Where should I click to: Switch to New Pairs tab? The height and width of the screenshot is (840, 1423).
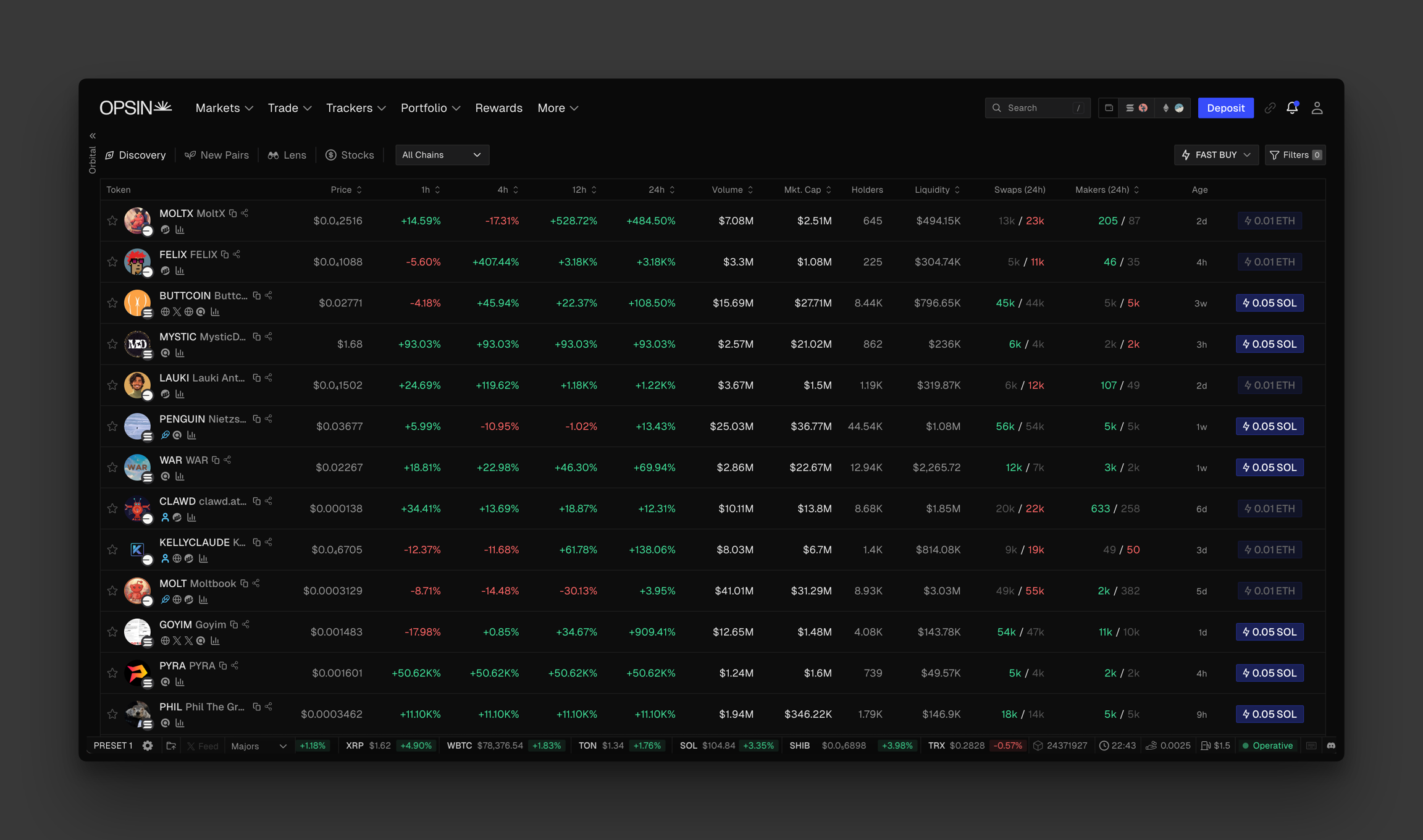(x=217, y=155)
